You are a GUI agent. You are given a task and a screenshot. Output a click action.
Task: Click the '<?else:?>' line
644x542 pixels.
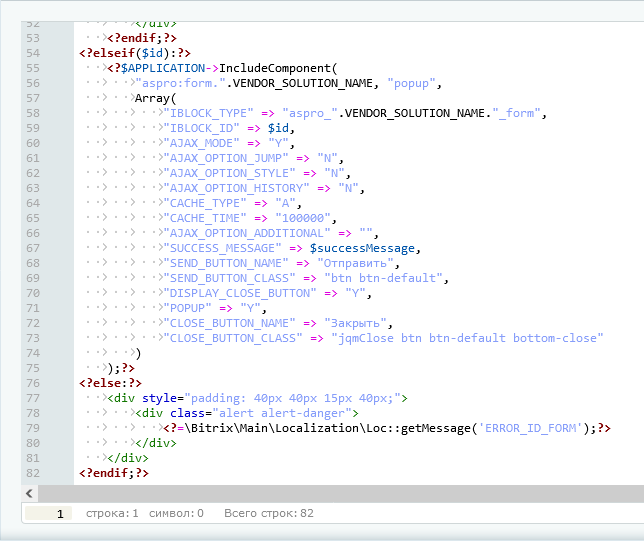[110, 383]
